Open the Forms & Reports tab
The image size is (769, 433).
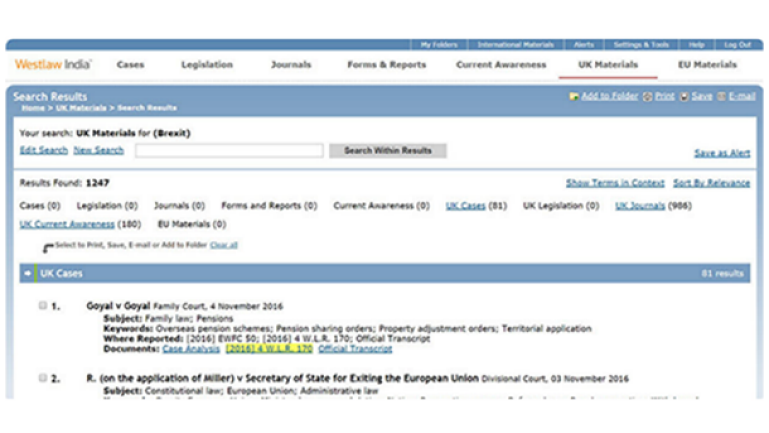(x=386, y=65)
